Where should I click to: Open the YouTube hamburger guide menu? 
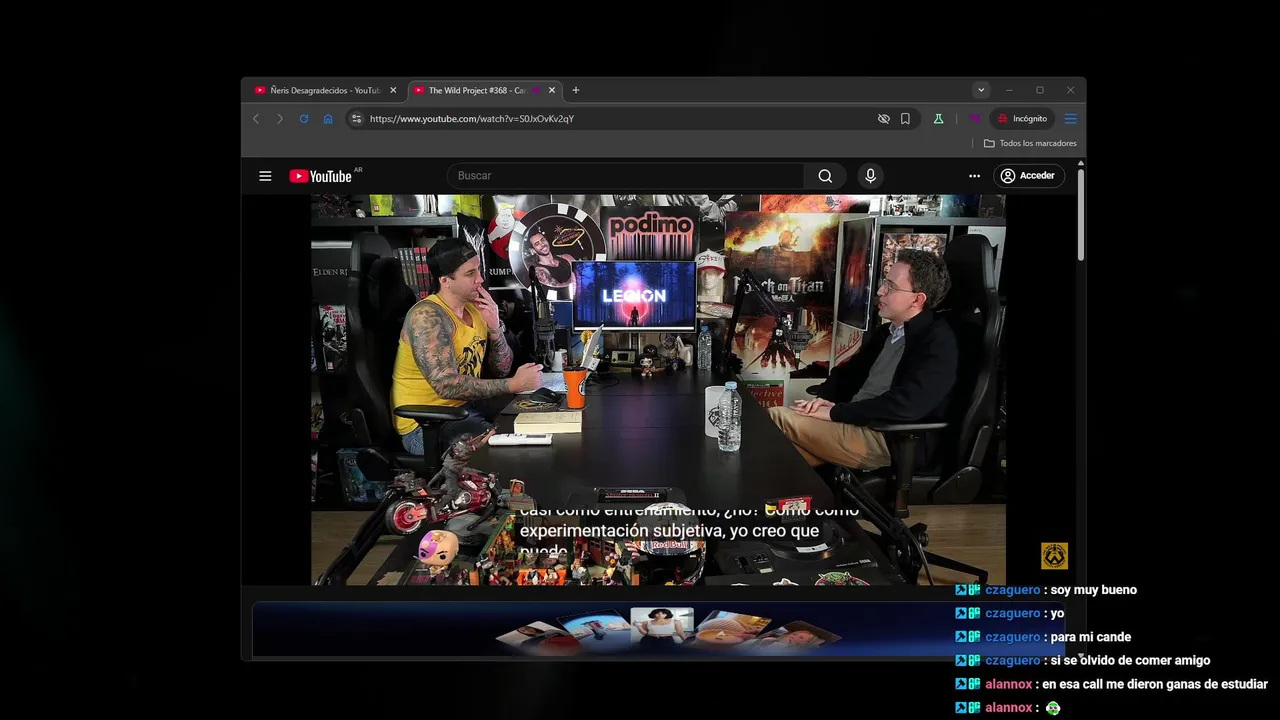[265, 176]
